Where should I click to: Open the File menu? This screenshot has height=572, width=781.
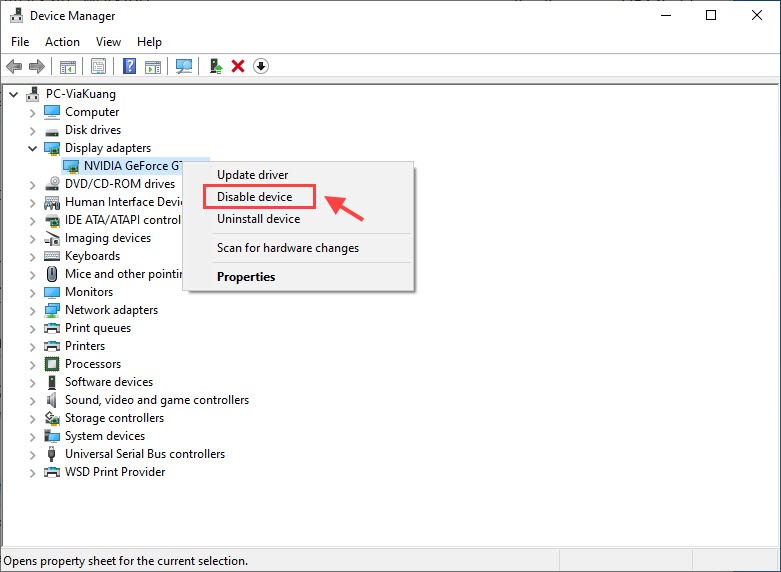point(20,42)
